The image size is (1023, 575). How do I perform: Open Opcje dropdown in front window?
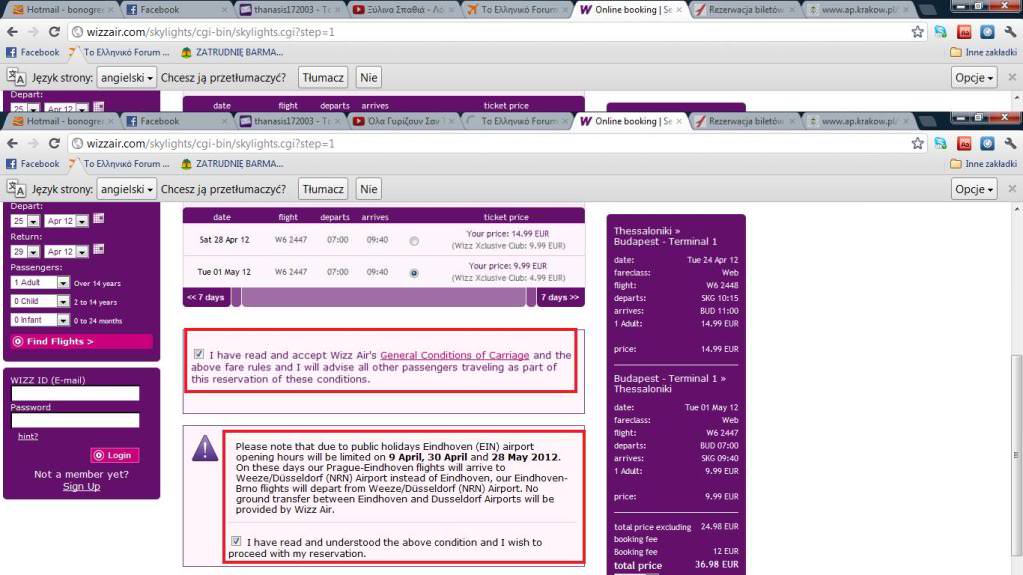coord(973,189)
